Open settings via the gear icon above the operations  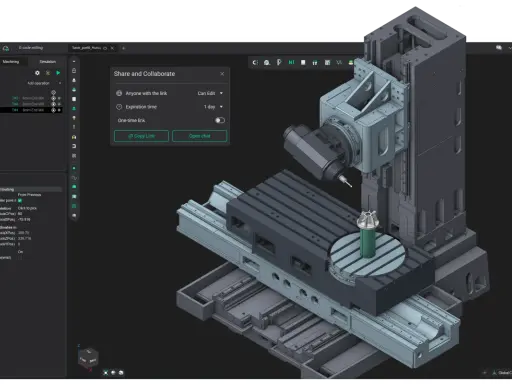37,73
